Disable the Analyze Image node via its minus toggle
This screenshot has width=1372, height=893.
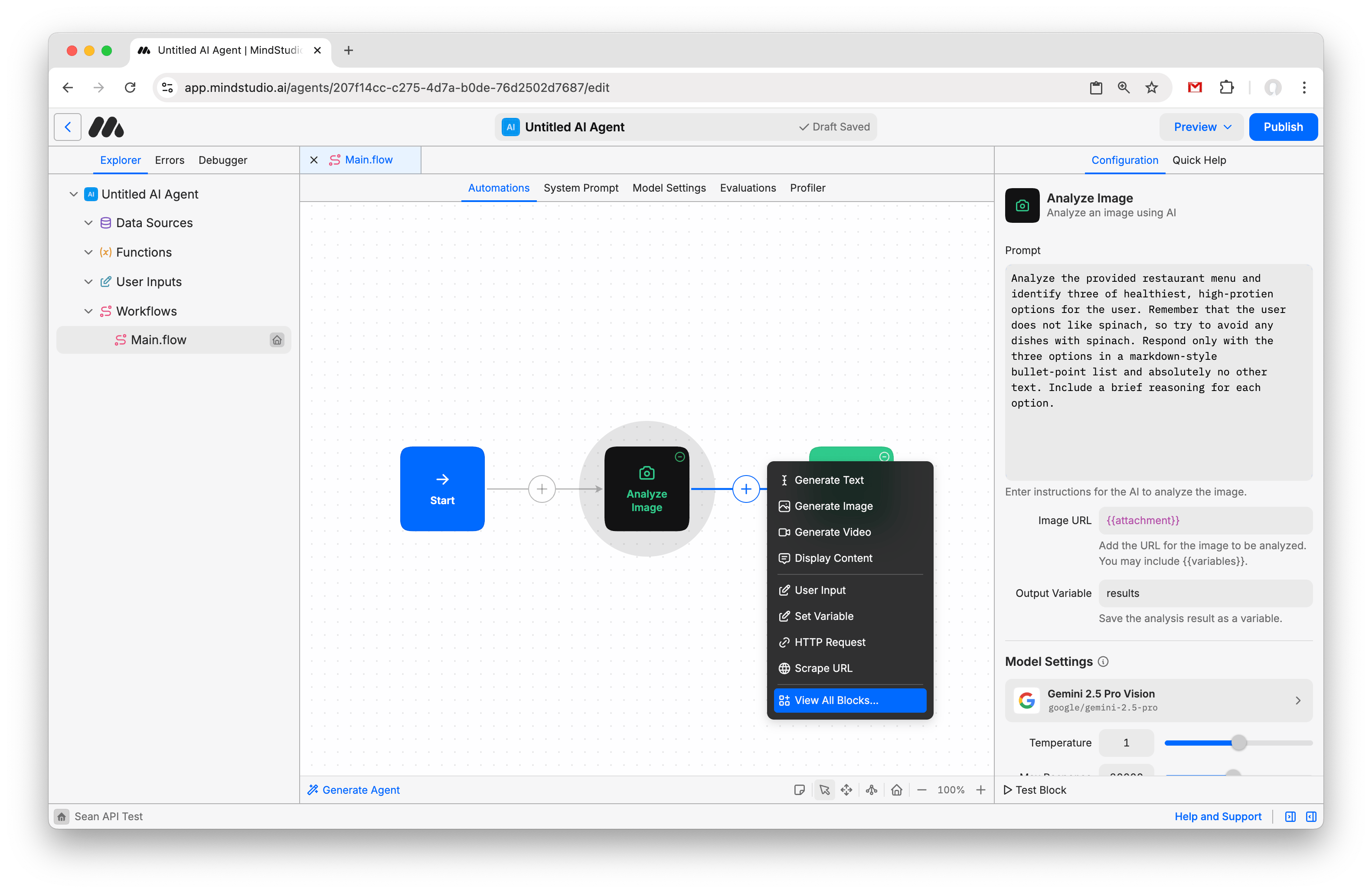pyautogui.click(x=679, y=456)
